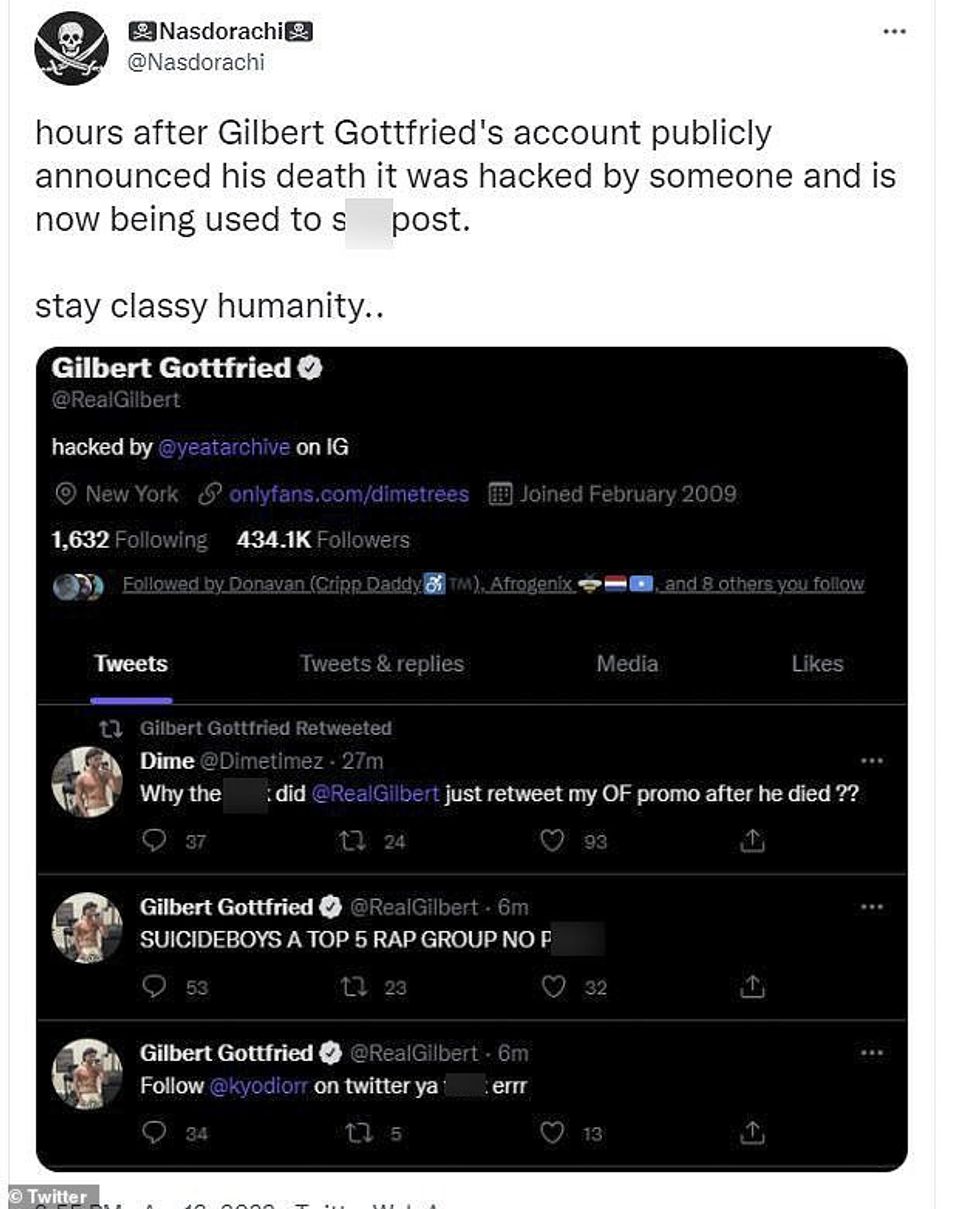This screenshot has height=1209, width=980.
Task: Like the SUICIDEBOYS rap group tweet
Action: (552, 987)
